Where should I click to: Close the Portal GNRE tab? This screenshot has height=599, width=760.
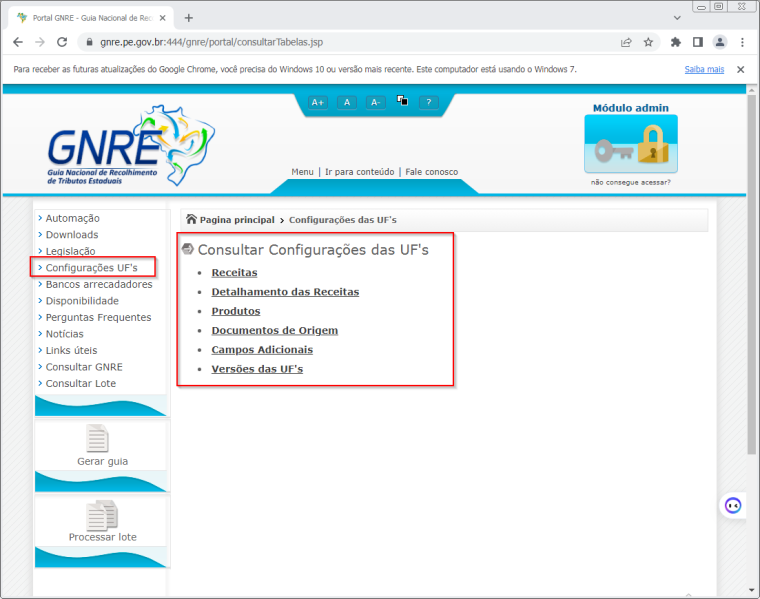(163, 18)
